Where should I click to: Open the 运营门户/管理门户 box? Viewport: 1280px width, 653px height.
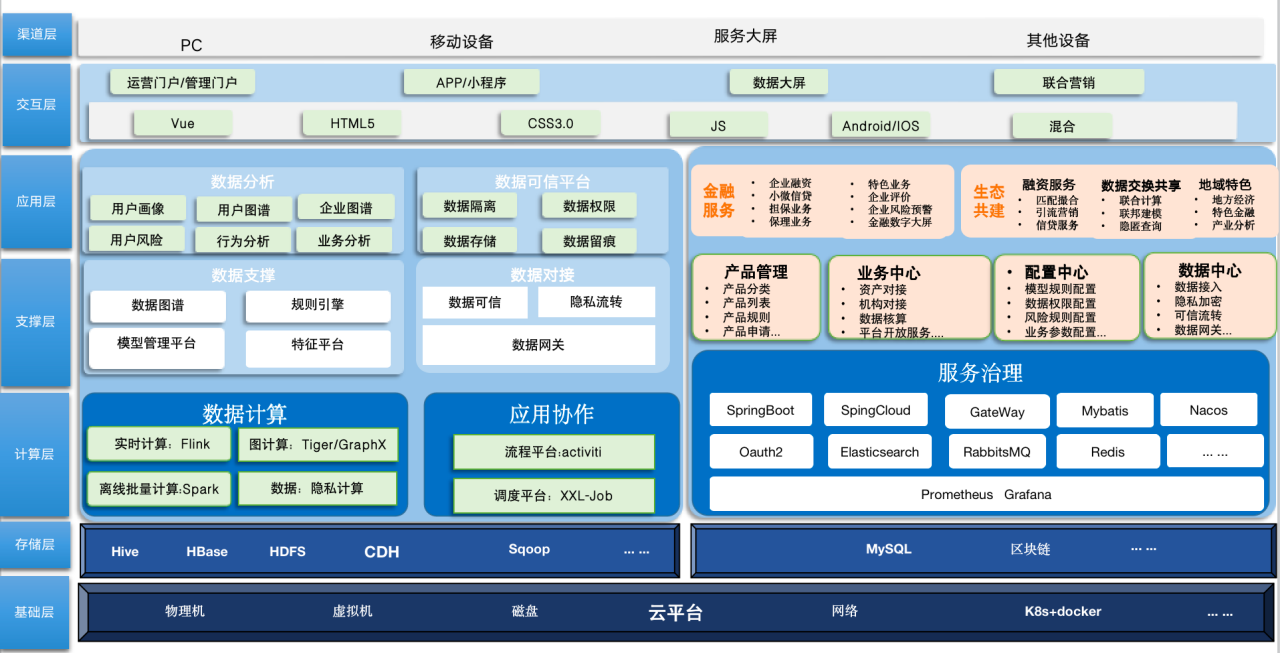(x=182, y=83)
